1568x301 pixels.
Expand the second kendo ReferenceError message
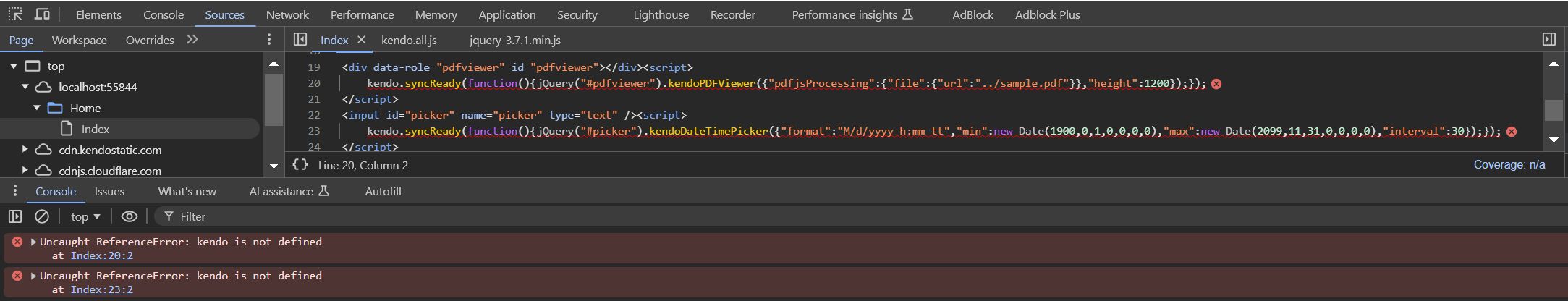[x=33, y=276]
